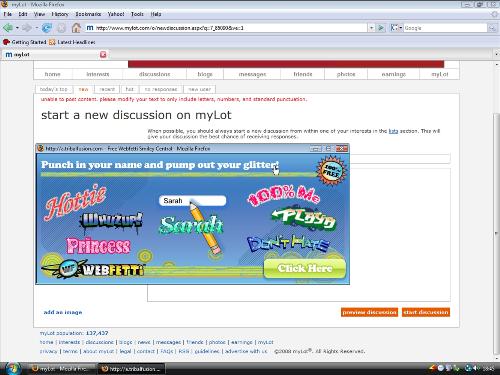This screenshot has width=500, height=375.
Task: Click the search magnifier button
Action: pos(492,28)
